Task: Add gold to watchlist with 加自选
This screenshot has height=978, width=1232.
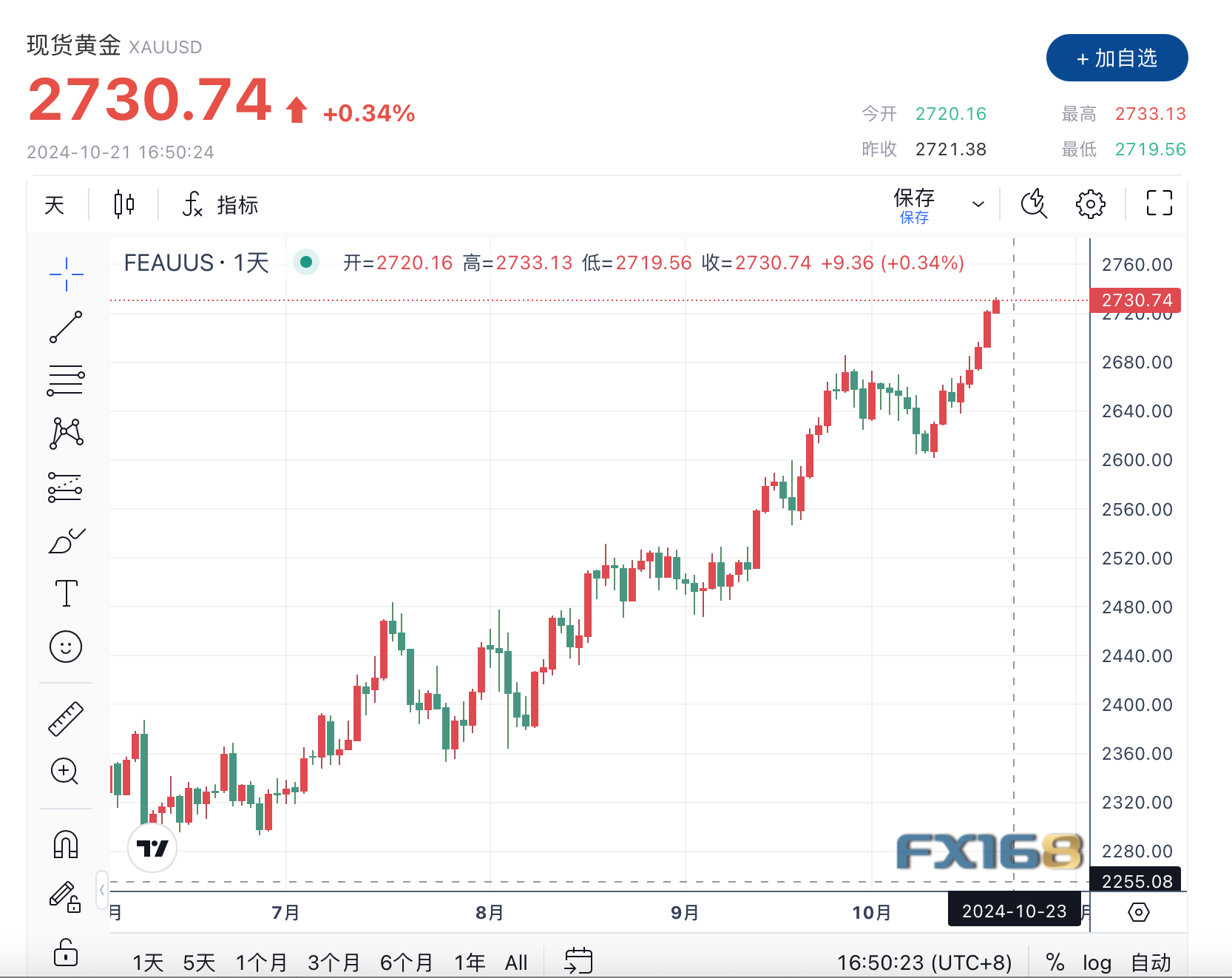Action: (x=1117, y=58)
